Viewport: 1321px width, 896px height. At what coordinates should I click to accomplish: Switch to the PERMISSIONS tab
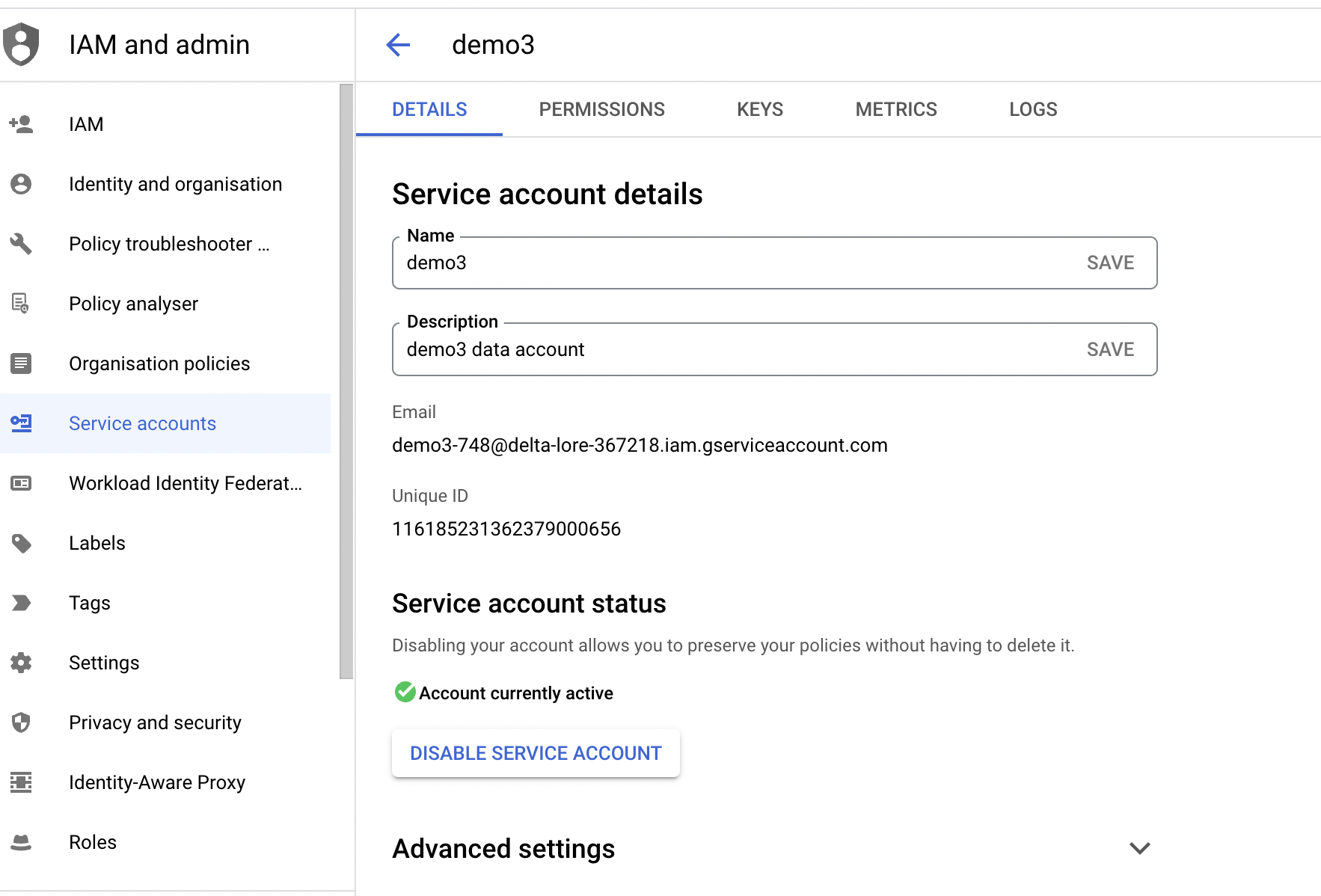pos(601,109)
